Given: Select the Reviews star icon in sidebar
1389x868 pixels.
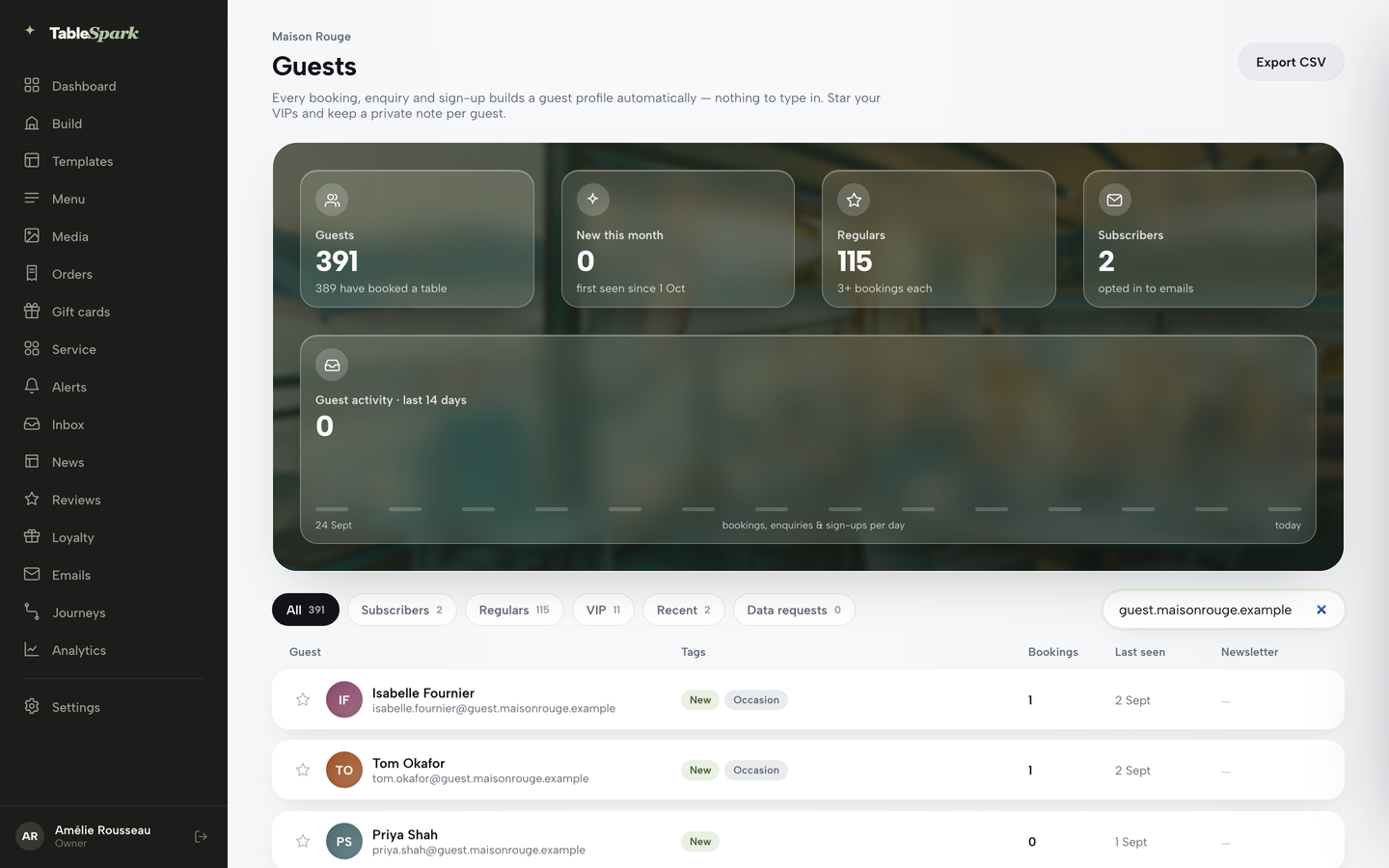Looking at the screenshot, I should click(x=32, y=500).
